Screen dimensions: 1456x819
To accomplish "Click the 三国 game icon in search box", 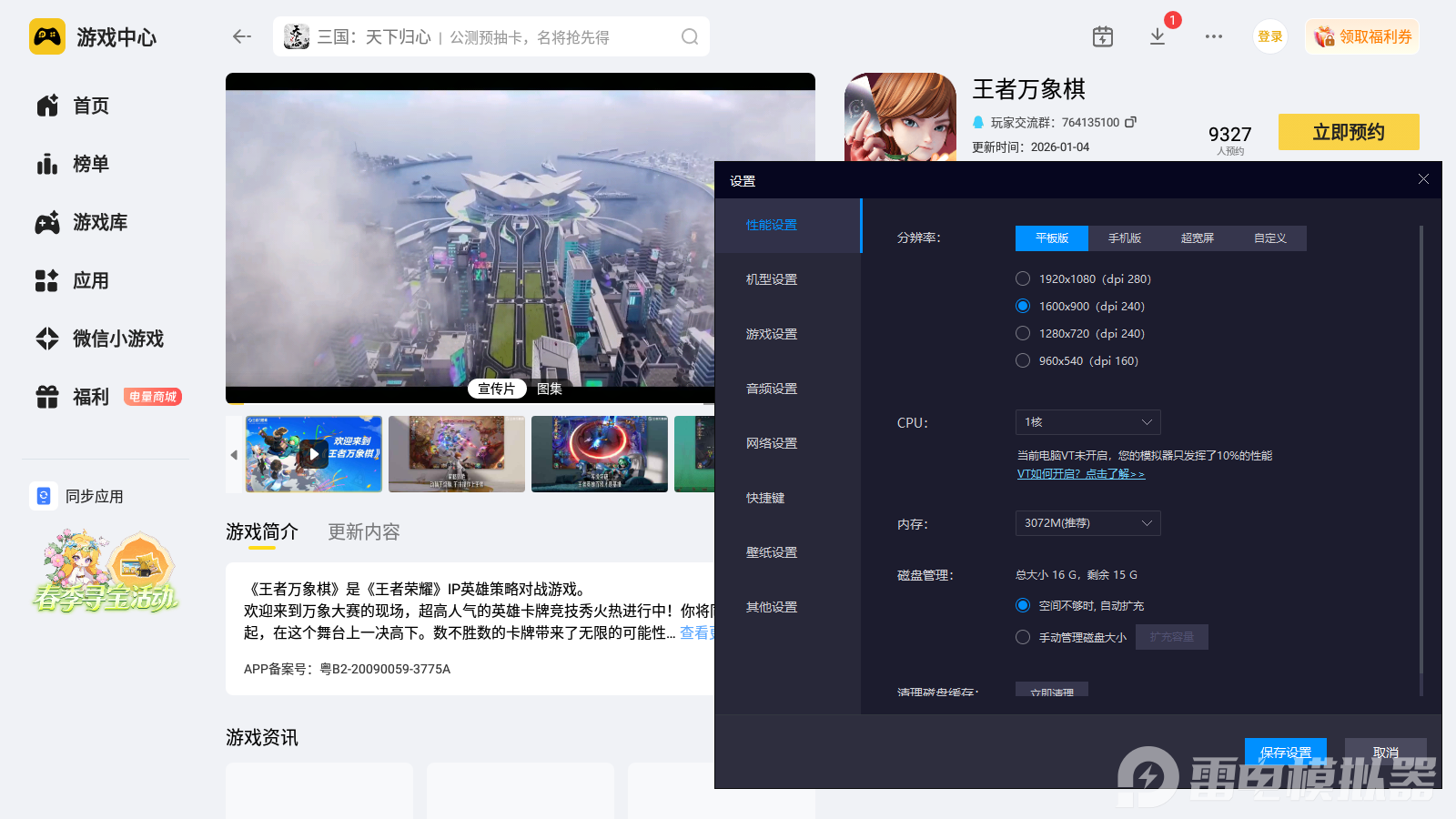I will pyautogui.click(x=297, y=36).
